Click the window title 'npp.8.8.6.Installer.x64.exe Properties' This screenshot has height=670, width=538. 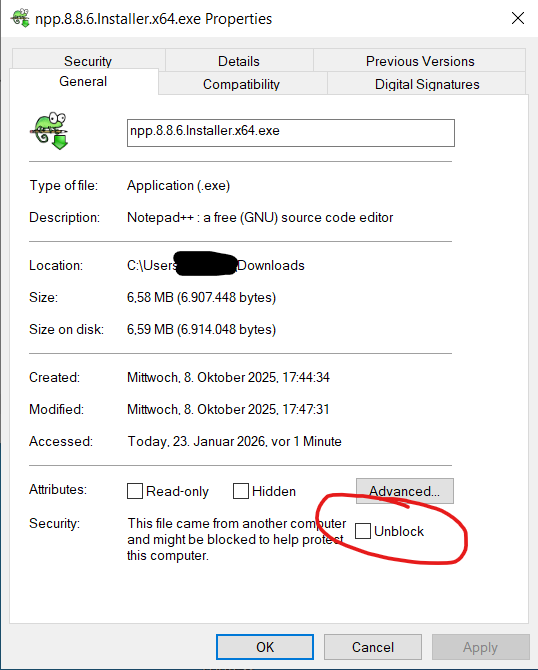153,19
